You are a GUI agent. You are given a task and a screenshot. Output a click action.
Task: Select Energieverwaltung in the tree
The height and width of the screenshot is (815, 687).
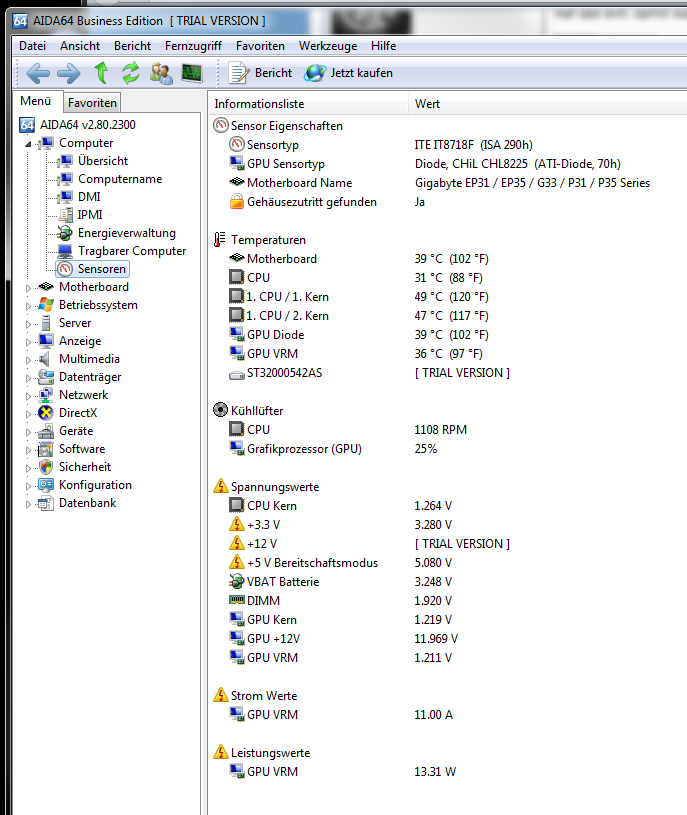pos(127,233)
